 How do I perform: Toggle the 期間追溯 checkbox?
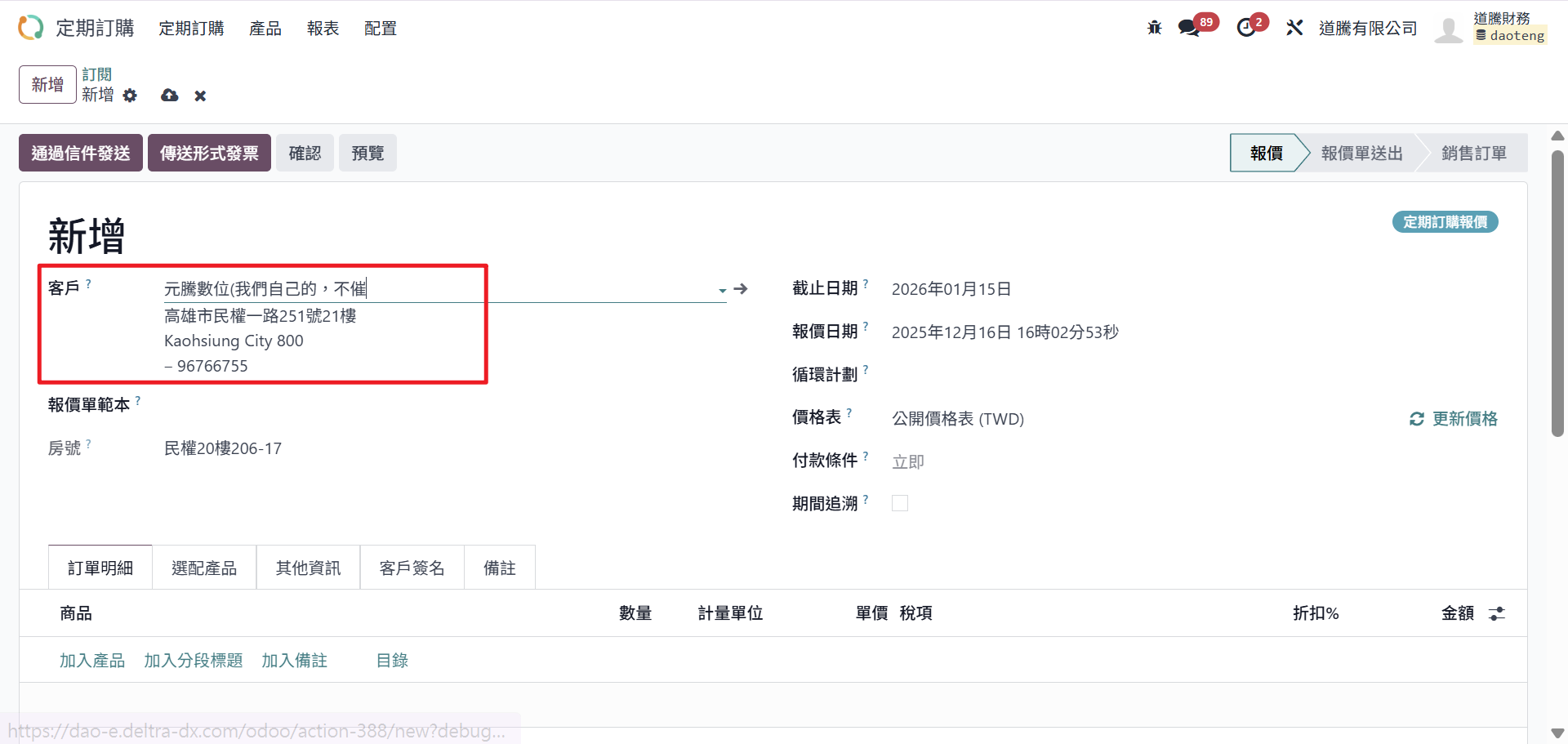900,503
